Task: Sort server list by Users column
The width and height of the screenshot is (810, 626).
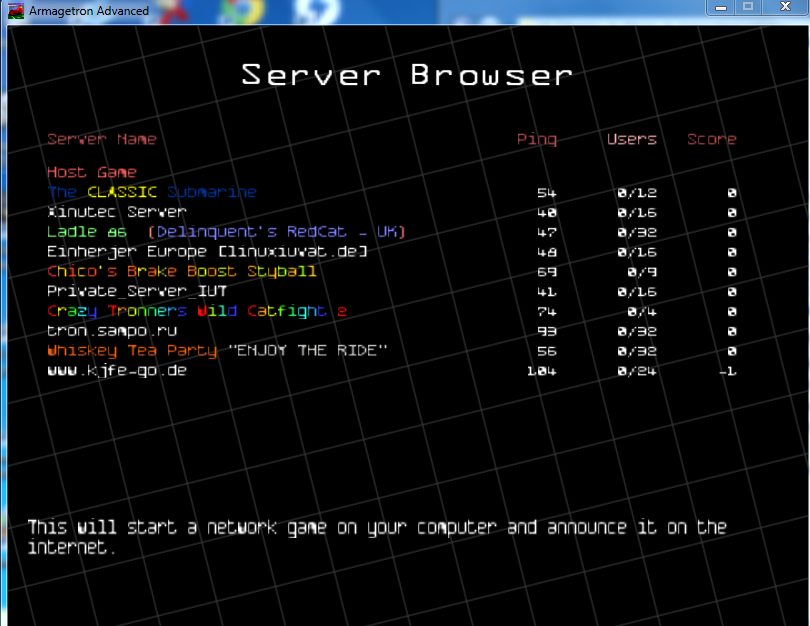Action: pos(631,139)
